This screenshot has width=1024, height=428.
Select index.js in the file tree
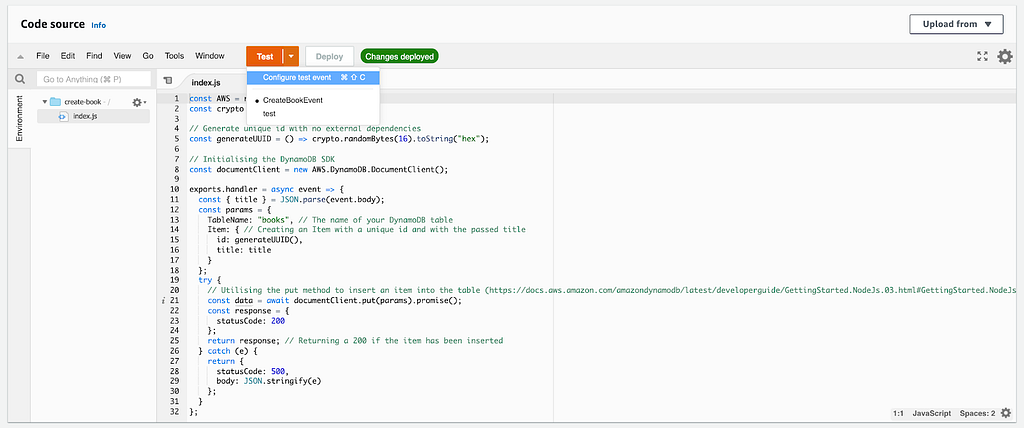pyautogui.click(x=93, y=116)
